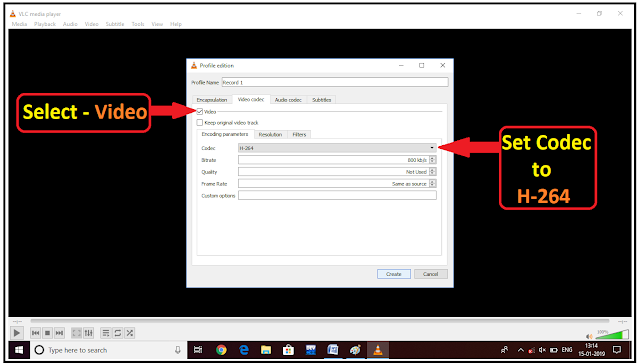Click the Play button in VLC
640x364 pixels.
pos(16,333)
